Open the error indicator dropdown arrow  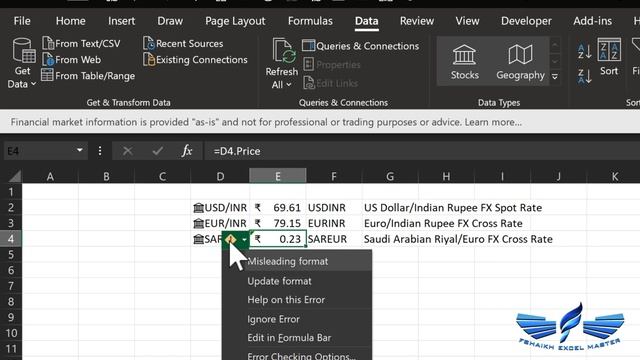click(x=244, y=240)
